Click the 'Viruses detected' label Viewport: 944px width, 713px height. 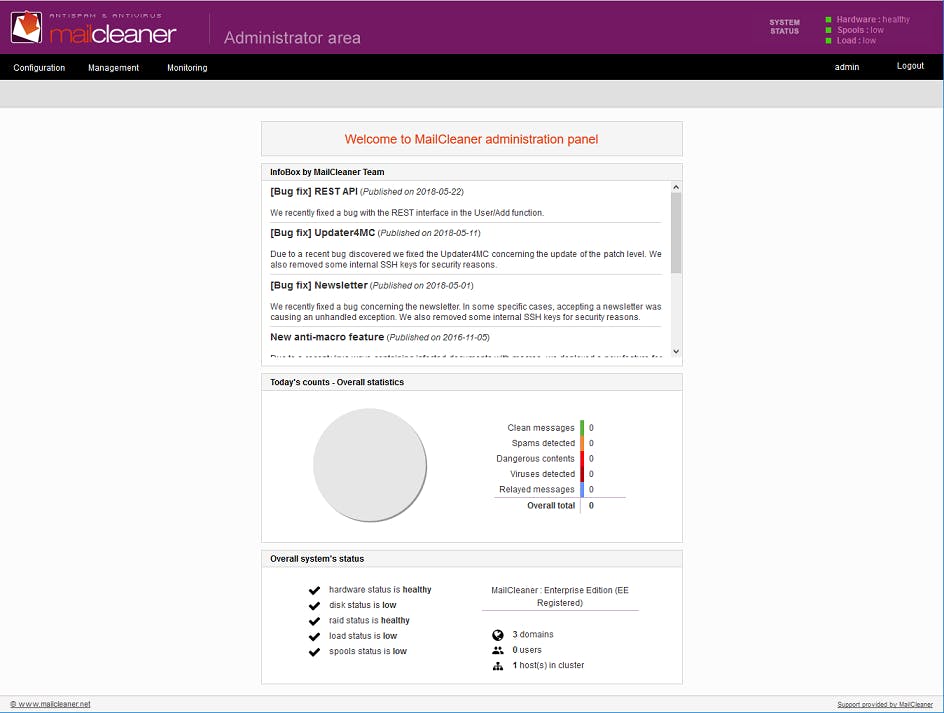click(x=542, y=475)
